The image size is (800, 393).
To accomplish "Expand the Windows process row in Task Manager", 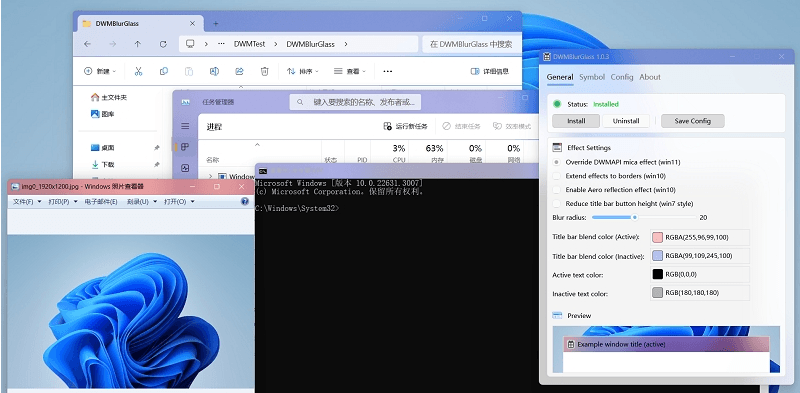I will point(211,176).
